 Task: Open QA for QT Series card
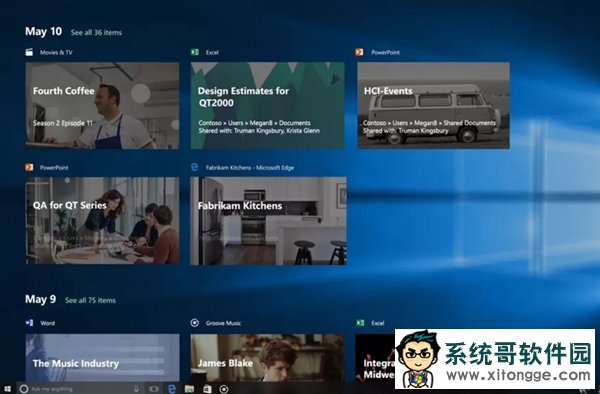102,221
